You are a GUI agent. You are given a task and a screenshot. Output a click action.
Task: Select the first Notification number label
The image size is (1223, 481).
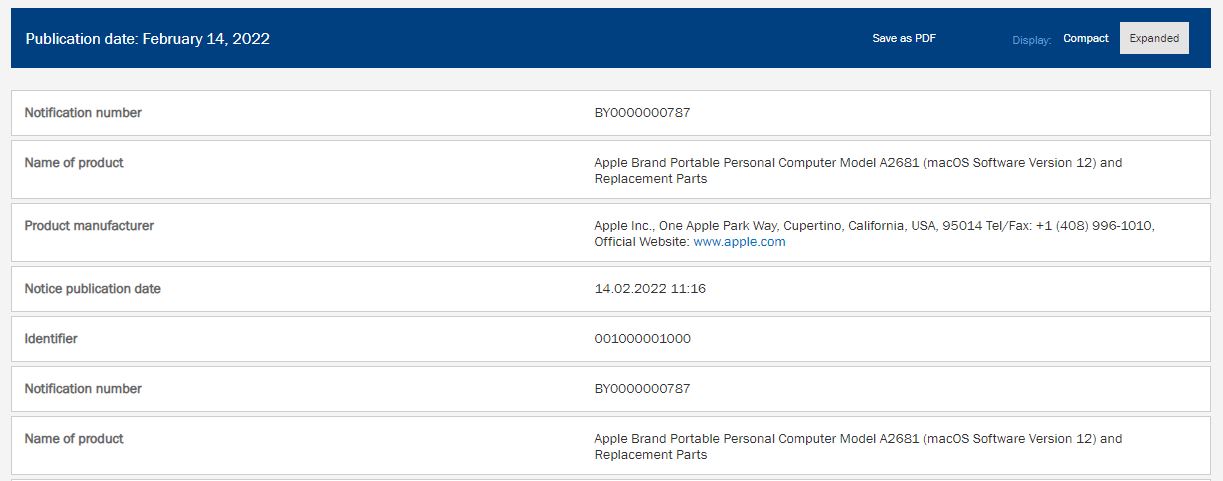(x=83, y=113)
